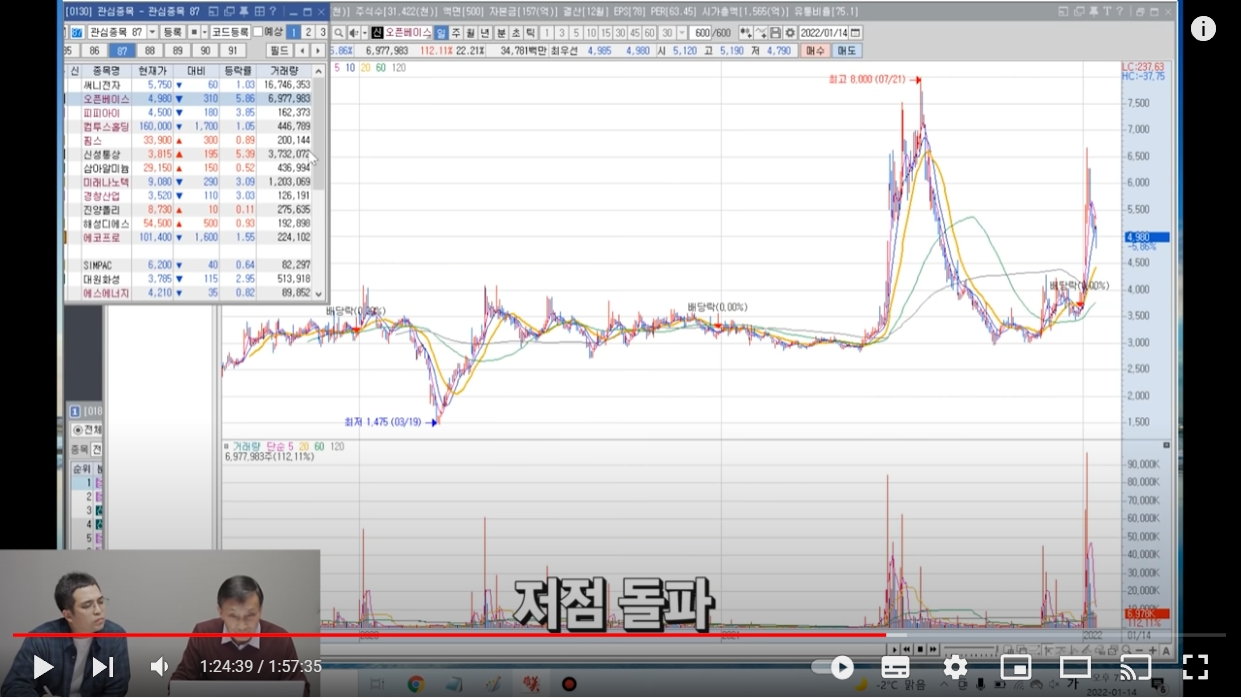Open dropdown arrow next to speaker icon
Screen dimensions: 1241x698
365,33
